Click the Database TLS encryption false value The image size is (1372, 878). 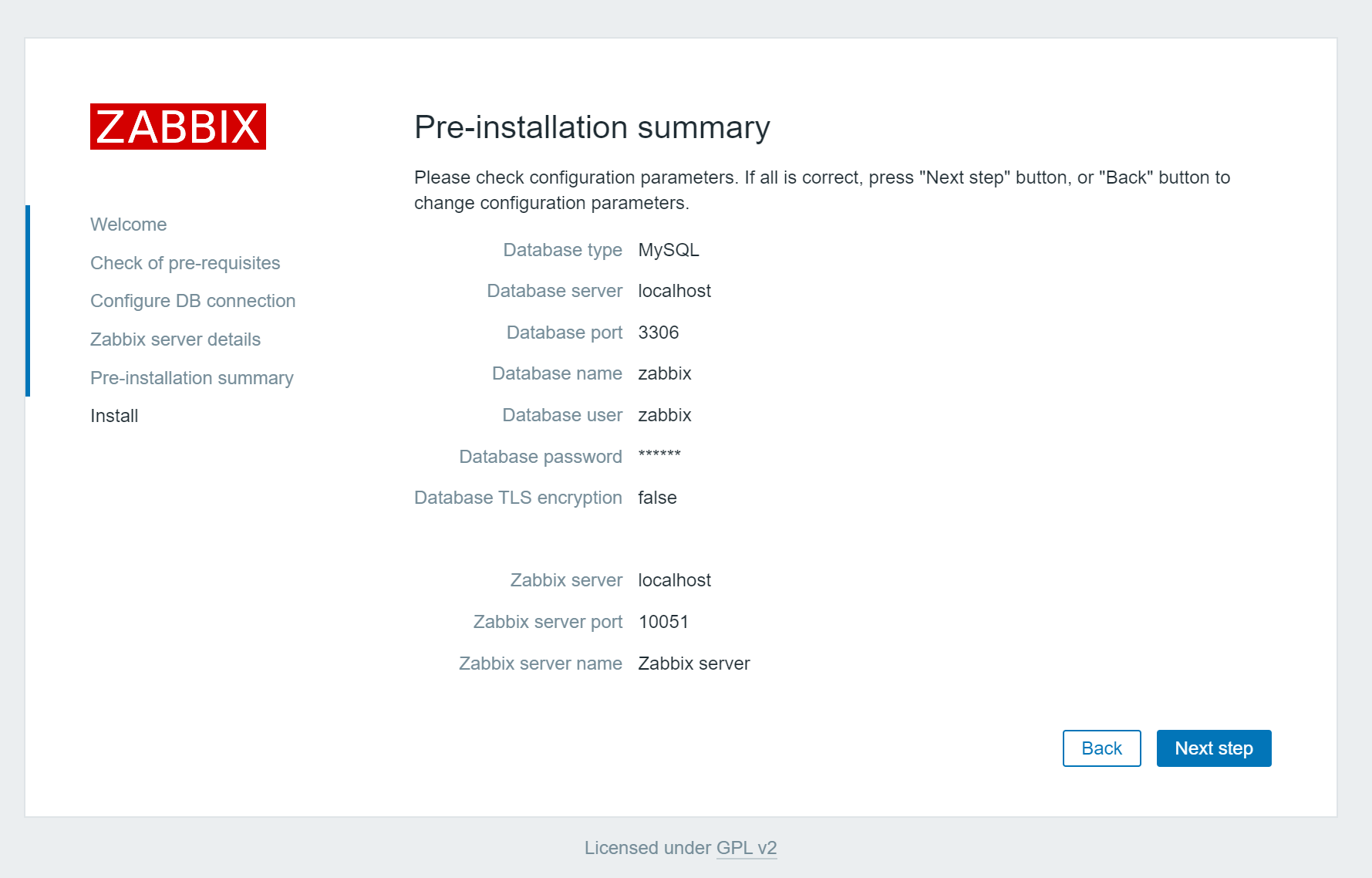point(657,498)
